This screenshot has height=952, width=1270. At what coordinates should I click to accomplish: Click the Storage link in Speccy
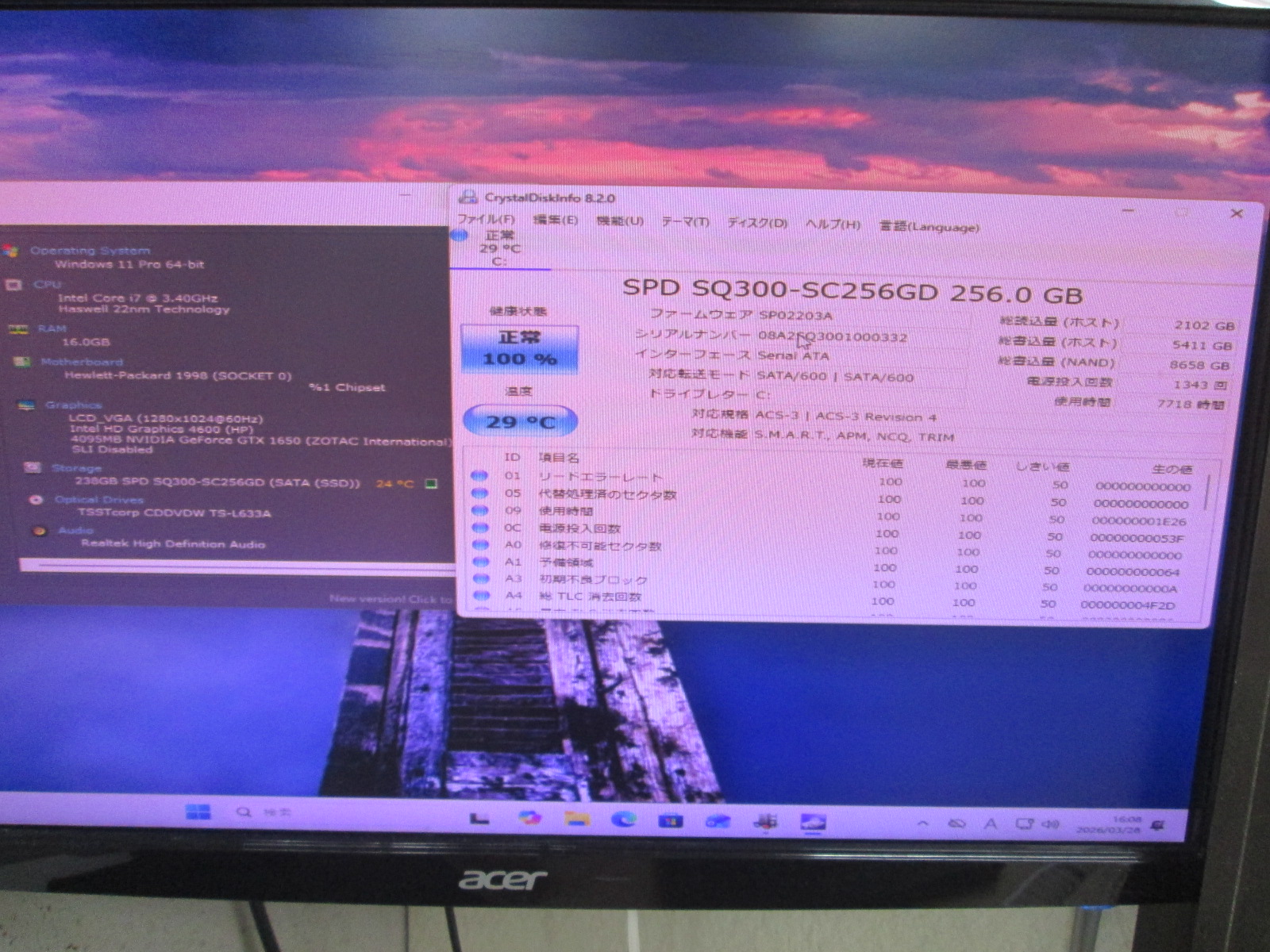(76, 468)
